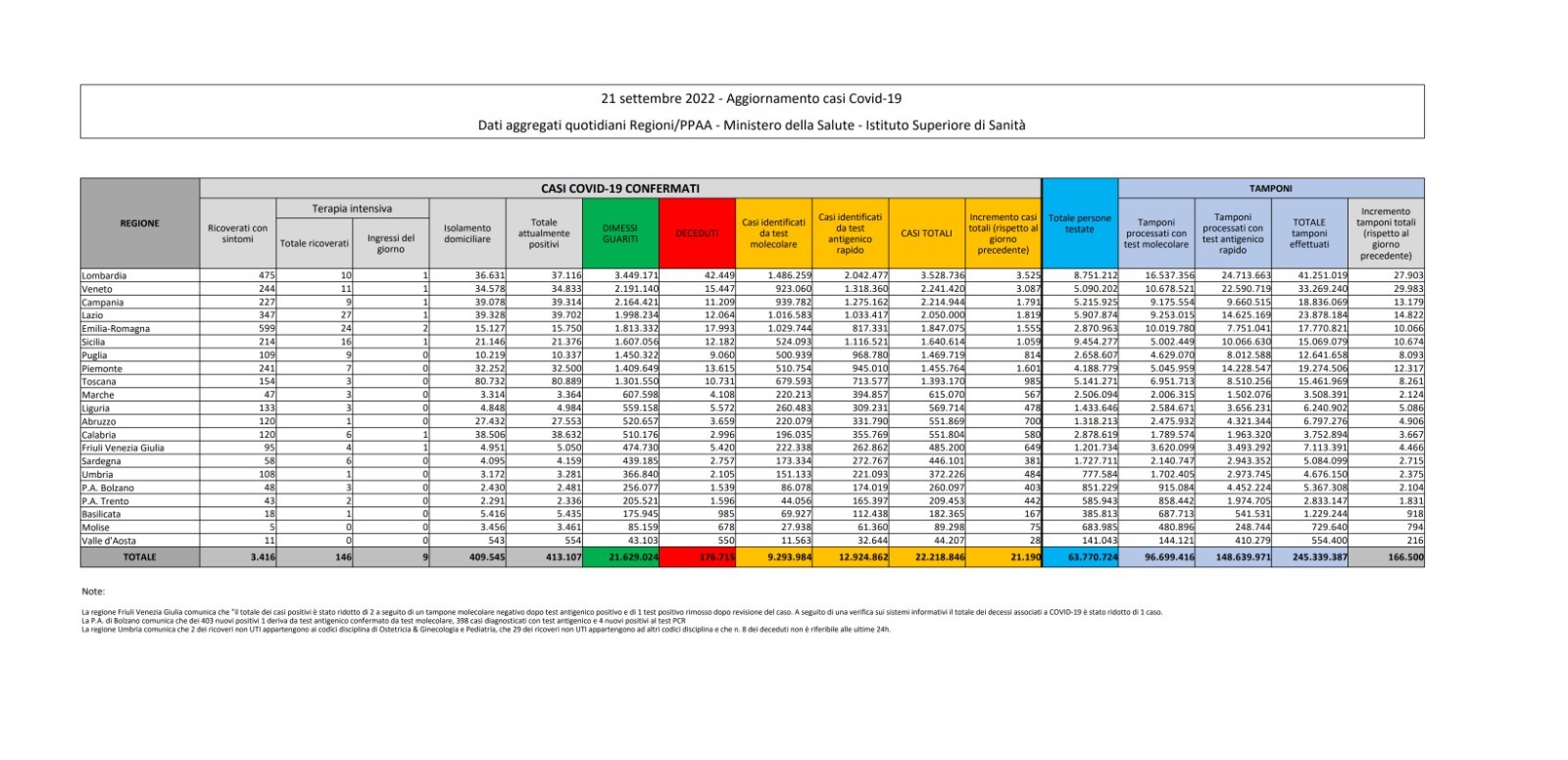Select the Terapia intensiva header cell
This screenshot has width=1568, height=760.
352,209
